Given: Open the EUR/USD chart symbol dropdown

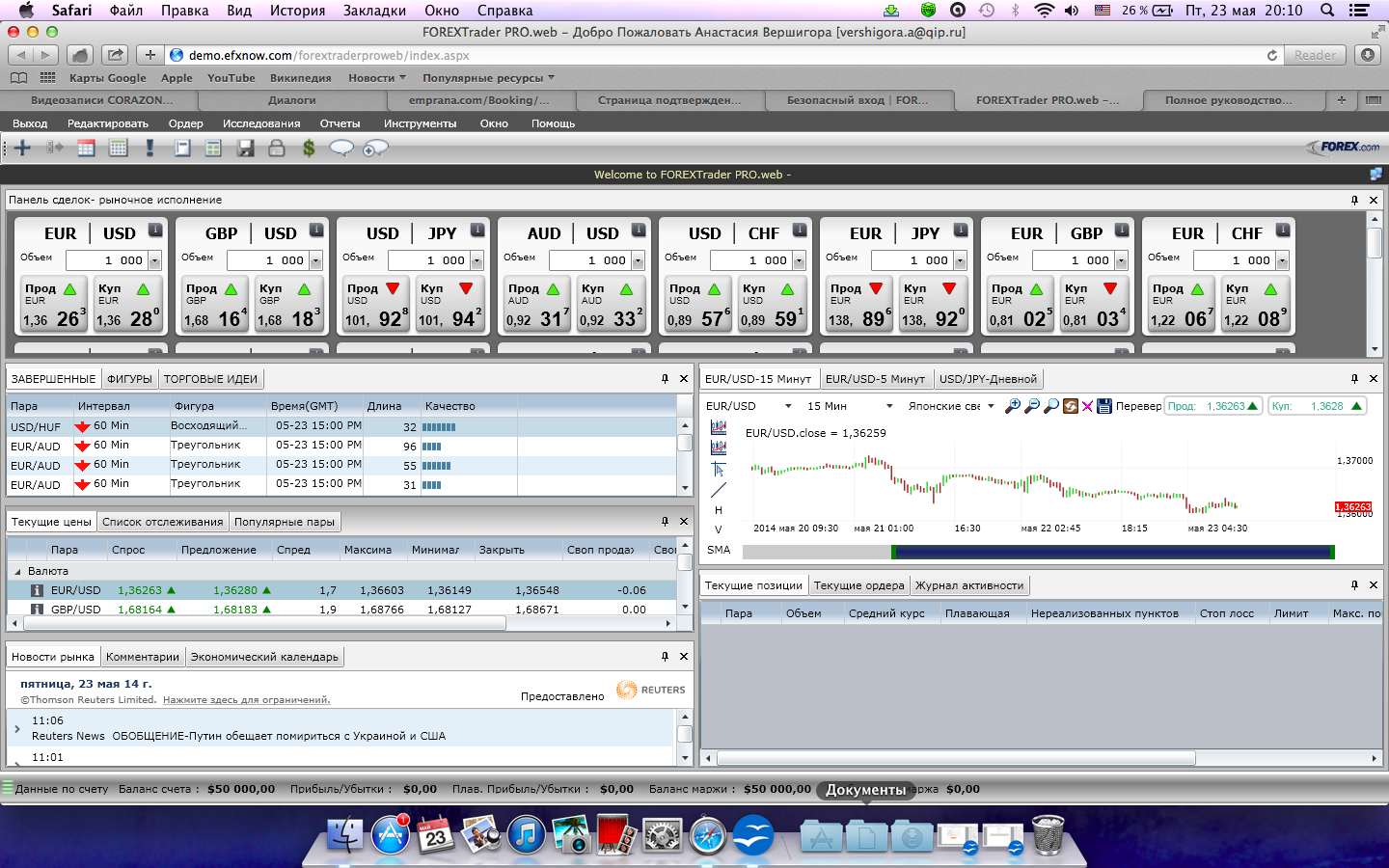Looking at the screenshot, I should click(788, 406).
